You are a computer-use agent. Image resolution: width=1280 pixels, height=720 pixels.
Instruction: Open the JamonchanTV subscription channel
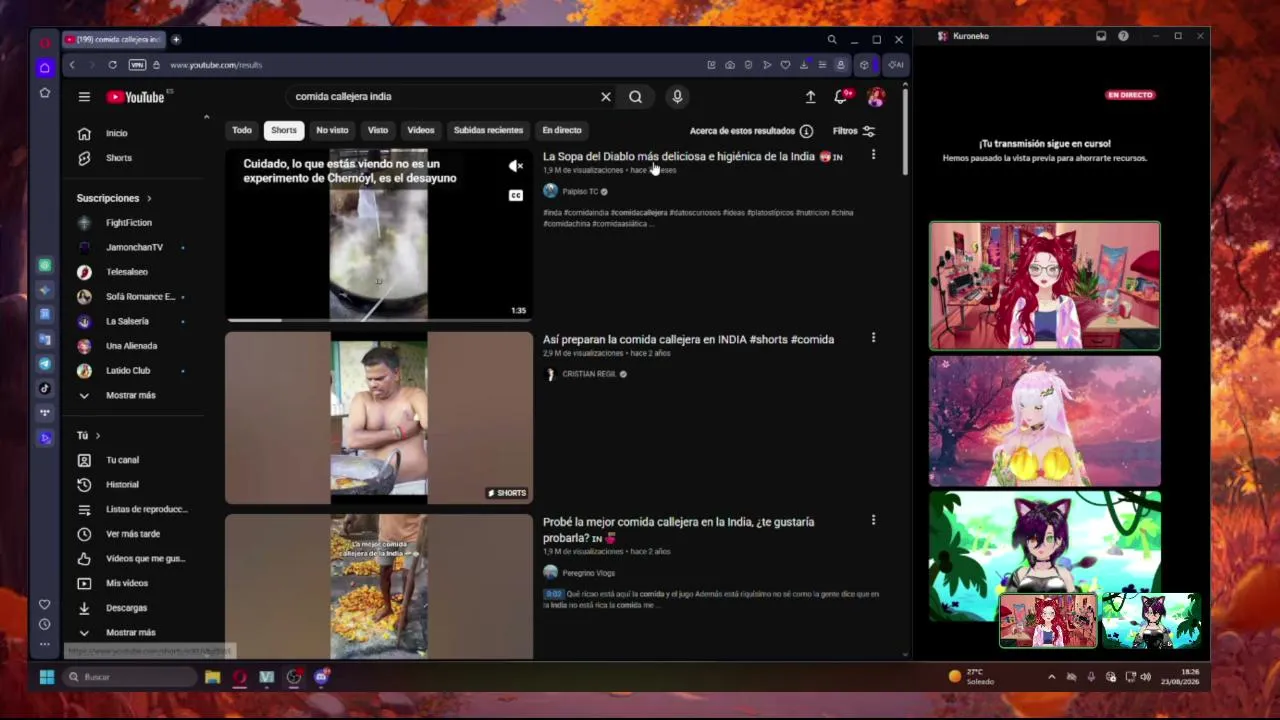coord(134,247)
